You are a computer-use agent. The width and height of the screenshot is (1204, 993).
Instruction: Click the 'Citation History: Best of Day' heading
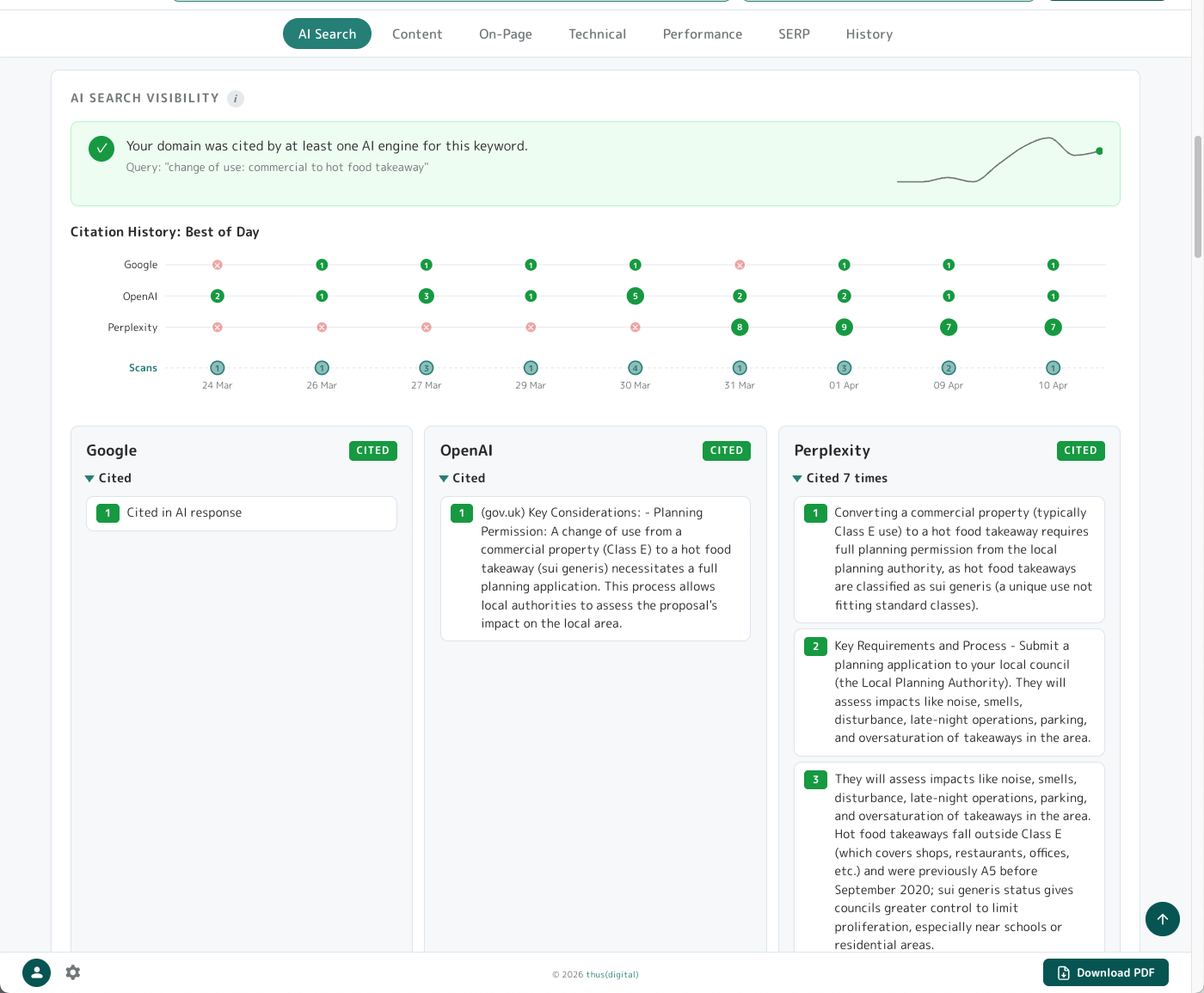click(x=165, y=232)
